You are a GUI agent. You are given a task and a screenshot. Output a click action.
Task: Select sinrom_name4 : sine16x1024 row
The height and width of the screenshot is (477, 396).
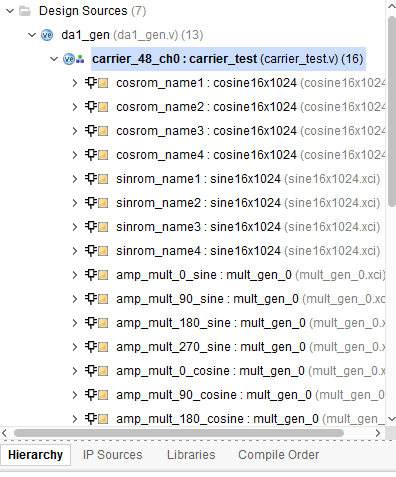tap(248, 251)
